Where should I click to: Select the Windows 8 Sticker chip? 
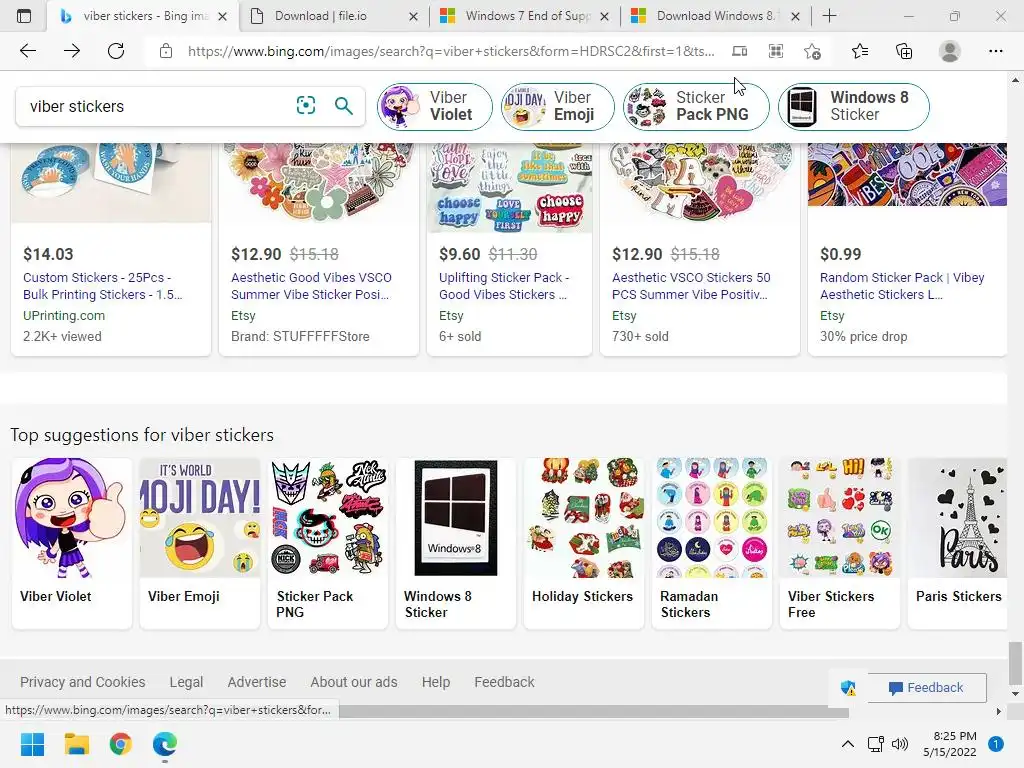[x=854, y=106]
